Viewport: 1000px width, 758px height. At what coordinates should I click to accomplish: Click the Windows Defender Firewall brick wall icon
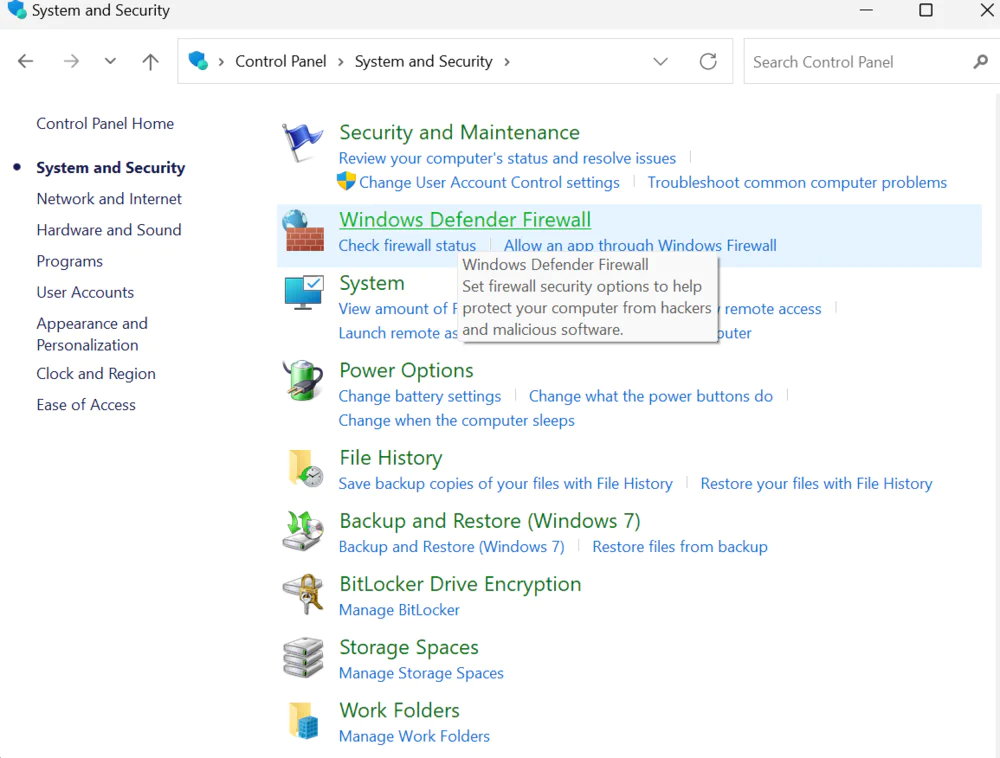click(303, 230)
